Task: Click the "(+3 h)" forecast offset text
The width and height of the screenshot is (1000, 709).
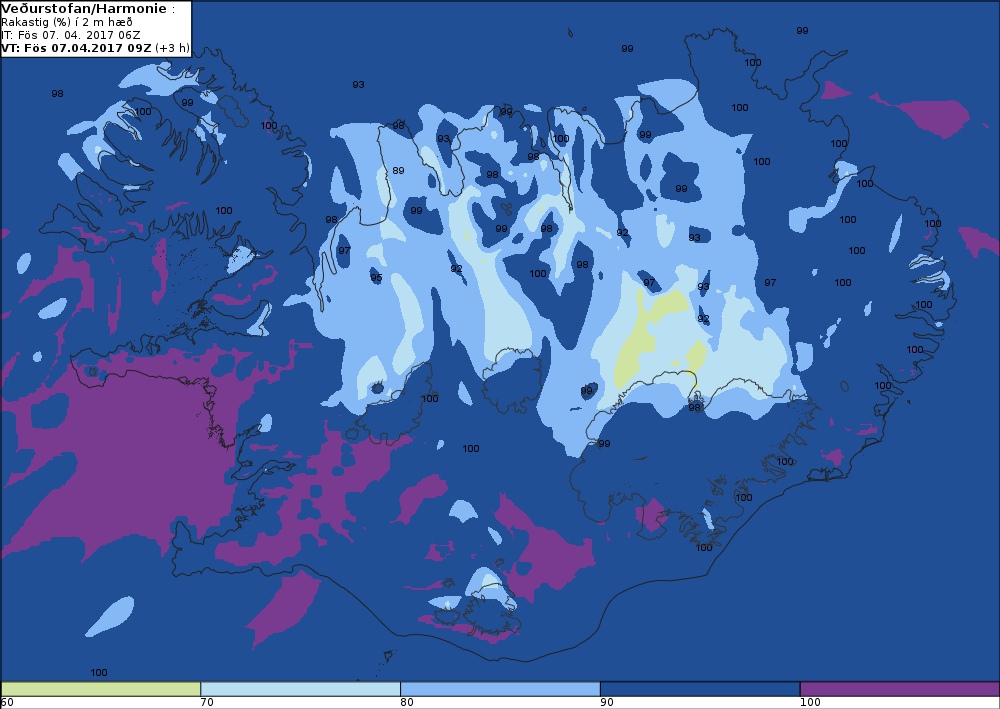Action: [x=172, y=48]
